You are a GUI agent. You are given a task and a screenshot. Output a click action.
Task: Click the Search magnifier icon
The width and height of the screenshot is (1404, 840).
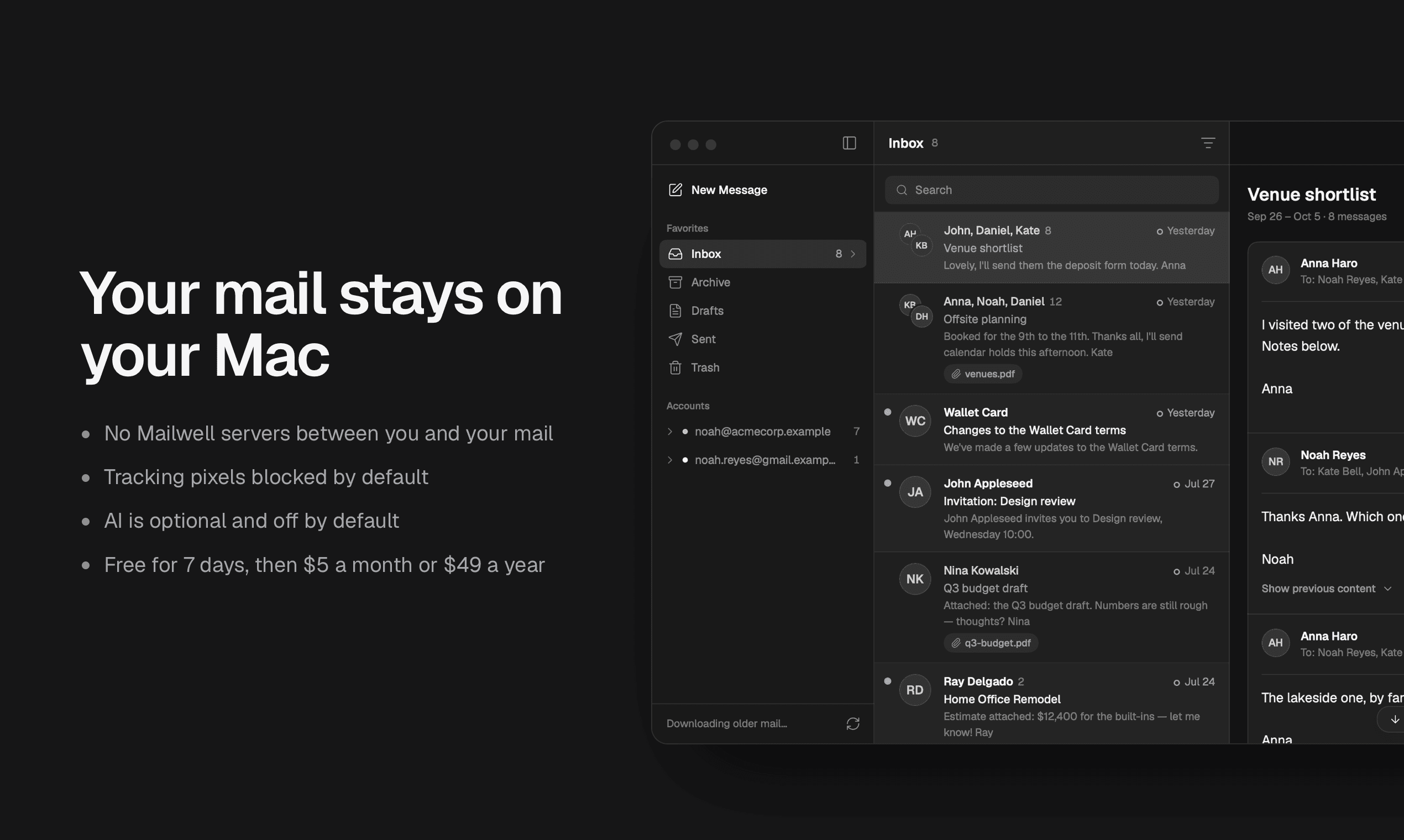pyautogui.click(x=902, y=190)
